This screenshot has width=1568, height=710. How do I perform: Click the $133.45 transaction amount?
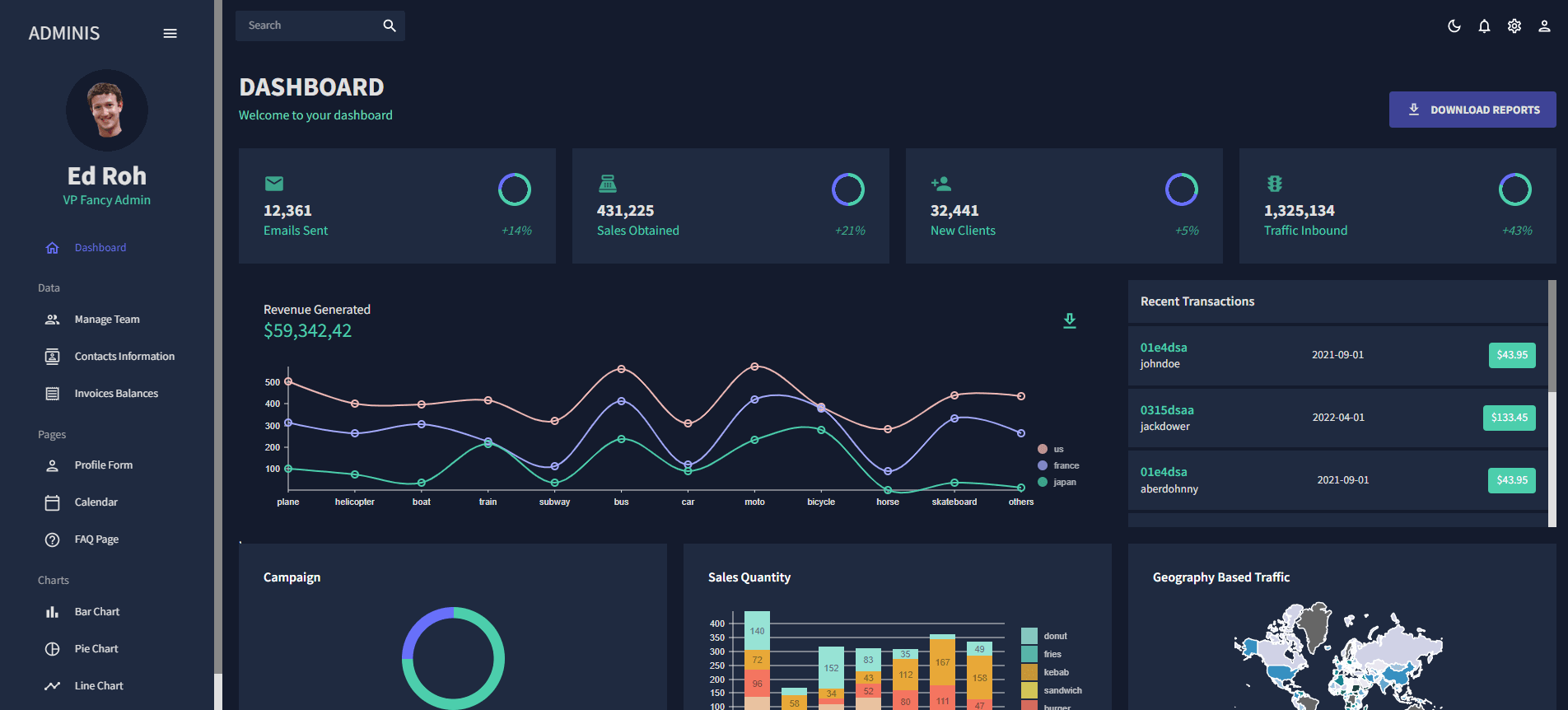1510,418
